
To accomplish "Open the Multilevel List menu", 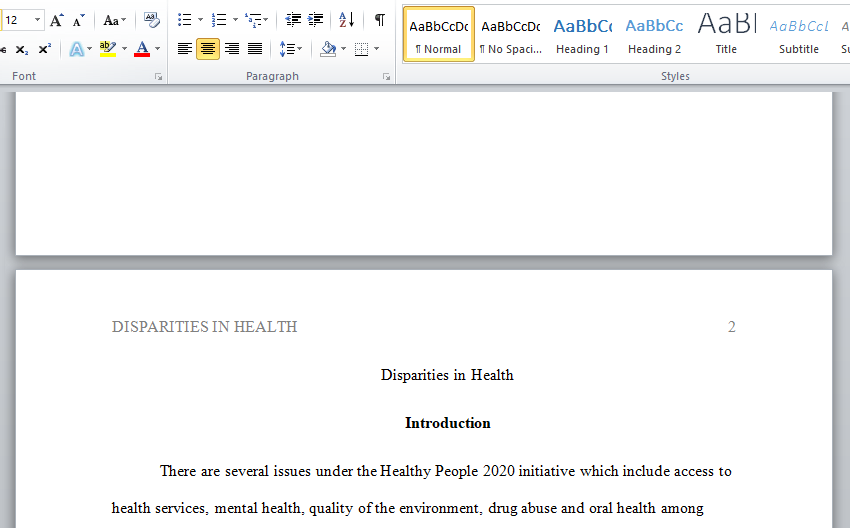I will coord(256,21).
